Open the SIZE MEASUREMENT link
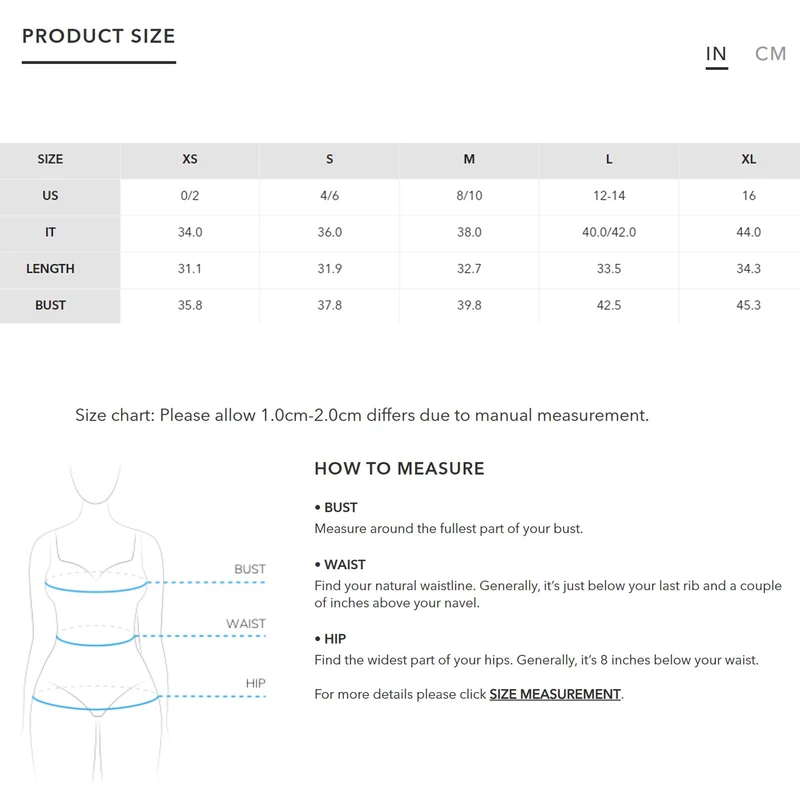Viewport: 800px width, 800px height. (x=555, y=694)
